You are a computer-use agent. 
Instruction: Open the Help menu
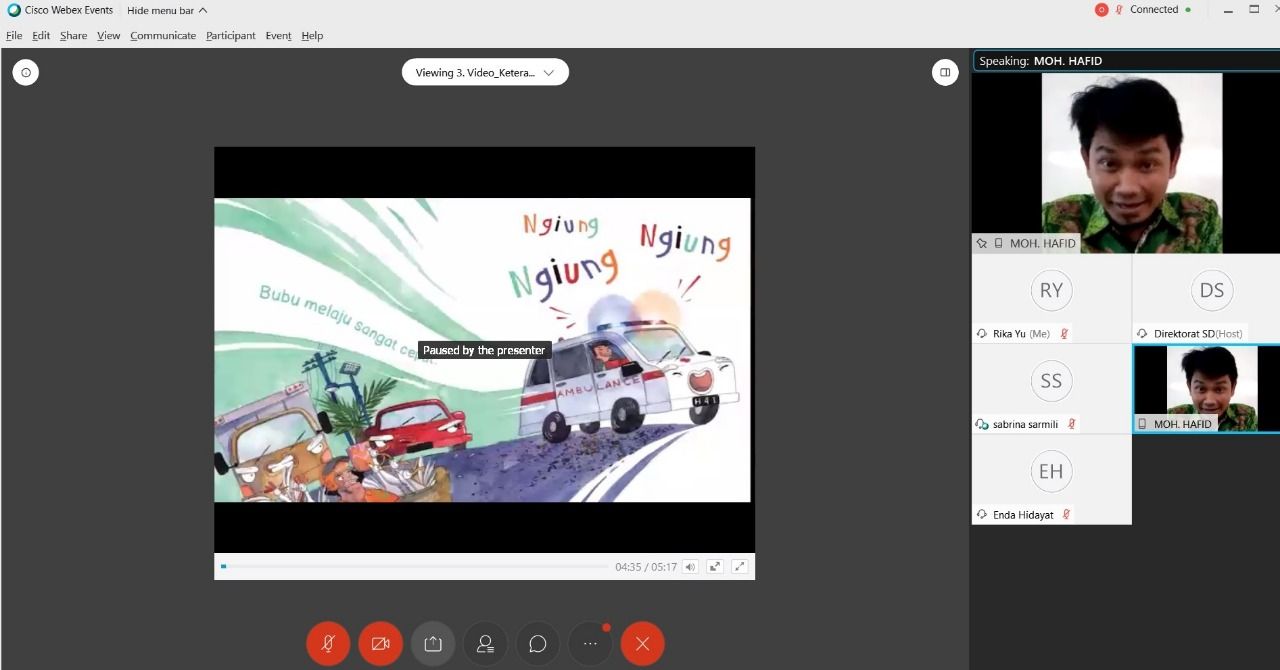coord(312,36)
